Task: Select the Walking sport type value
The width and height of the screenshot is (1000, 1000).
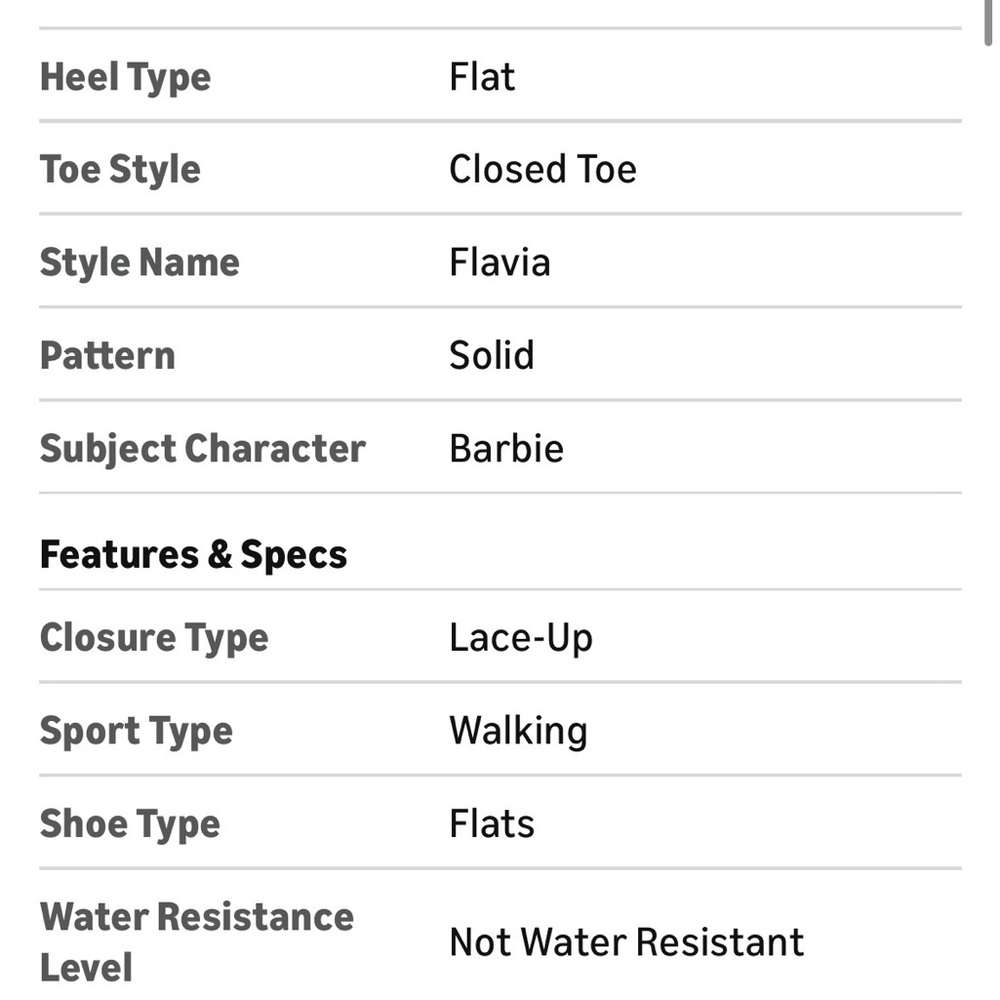Action: [x=518, y=730]
